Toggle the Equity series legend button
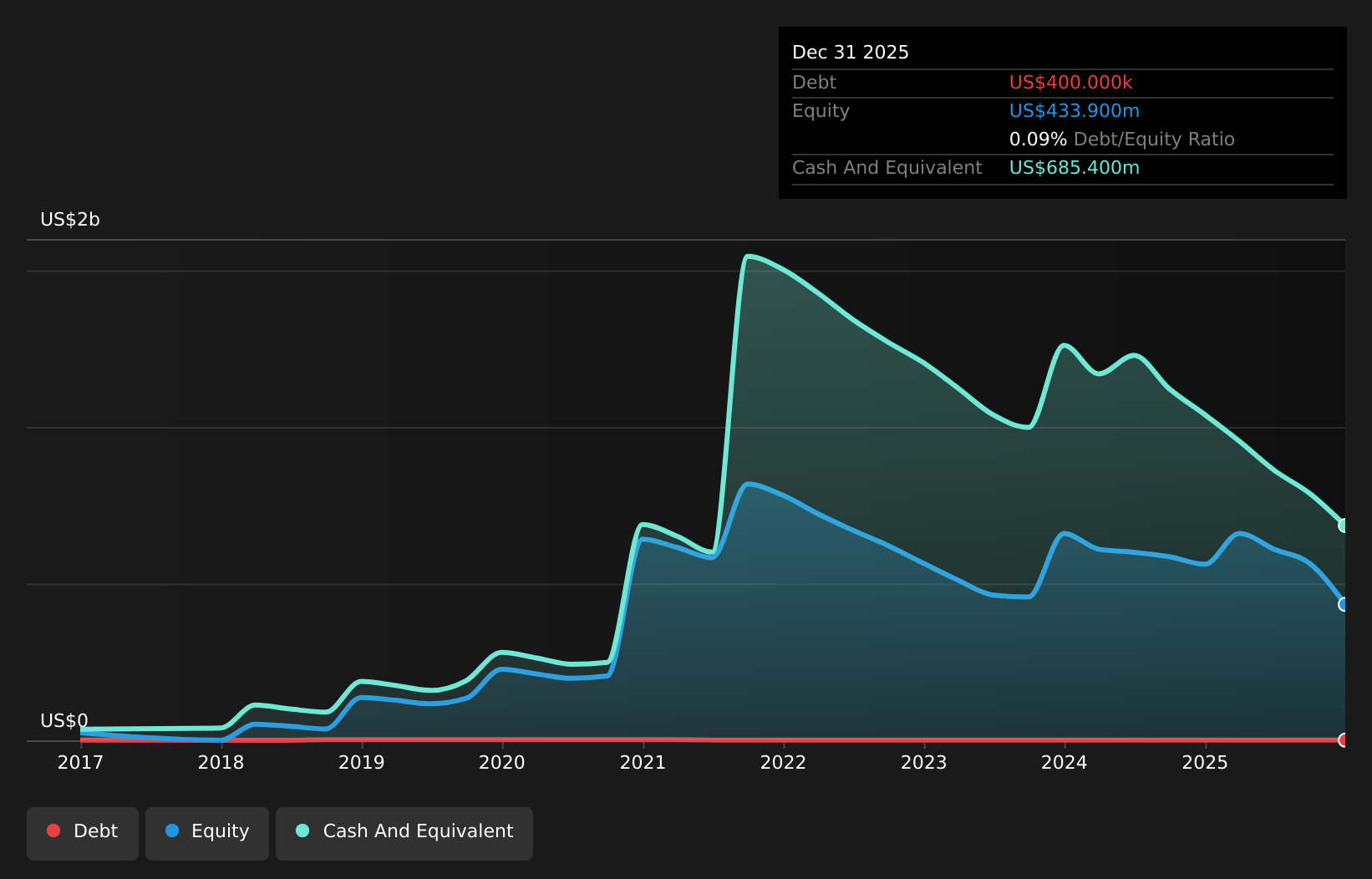 [x=207, y=833]
